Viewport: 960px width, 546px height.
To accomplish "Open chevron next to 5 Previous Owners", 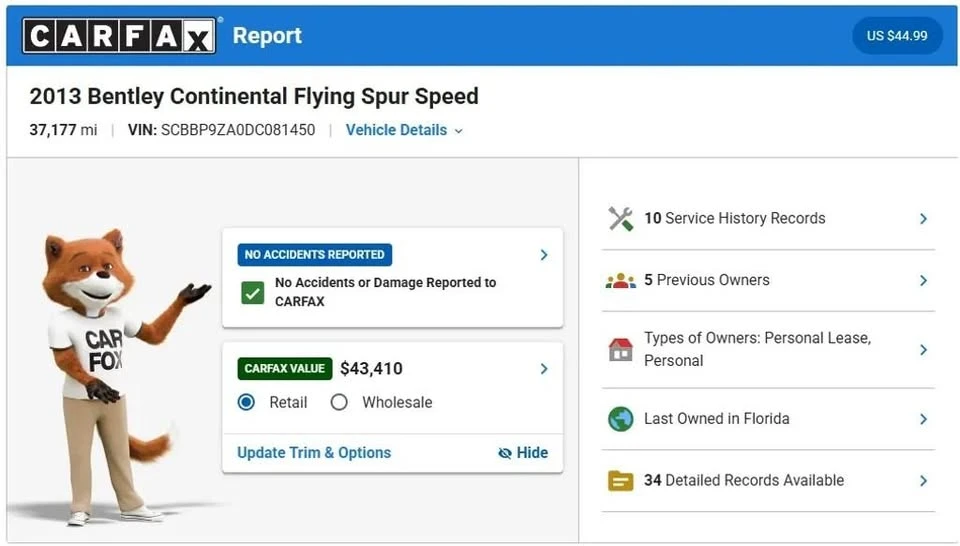I will 923,280.
